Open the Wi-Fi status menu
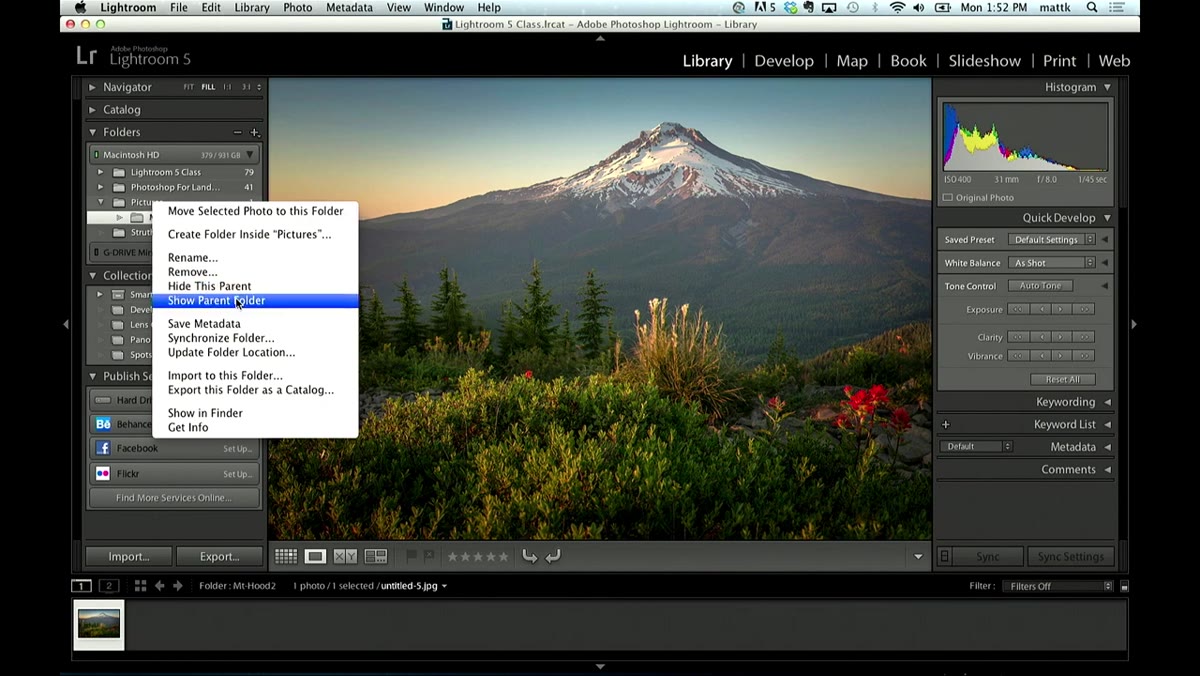 pyautogui.click(x=897, y=8)
